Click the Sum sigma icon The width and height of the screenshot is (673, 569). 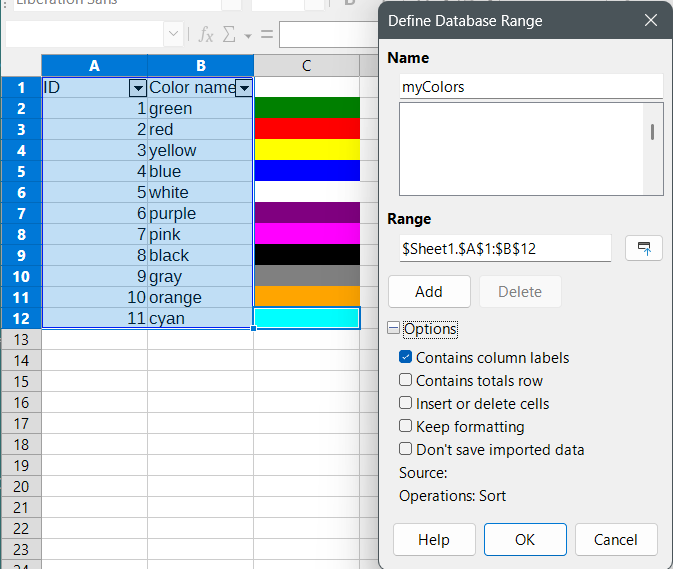229,35
